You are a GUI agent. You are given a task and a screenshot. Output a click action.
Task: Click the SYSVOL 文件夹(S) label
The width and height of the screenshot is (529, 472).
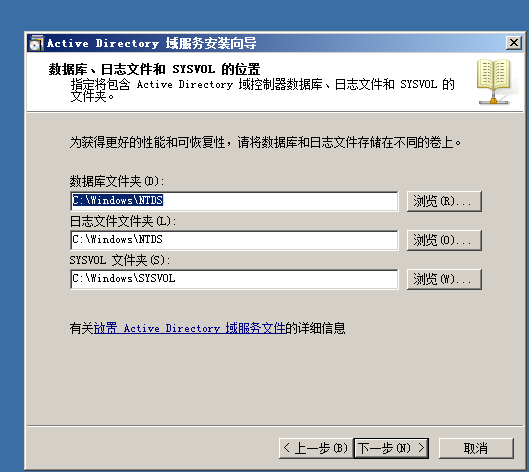tap(120, 260)
